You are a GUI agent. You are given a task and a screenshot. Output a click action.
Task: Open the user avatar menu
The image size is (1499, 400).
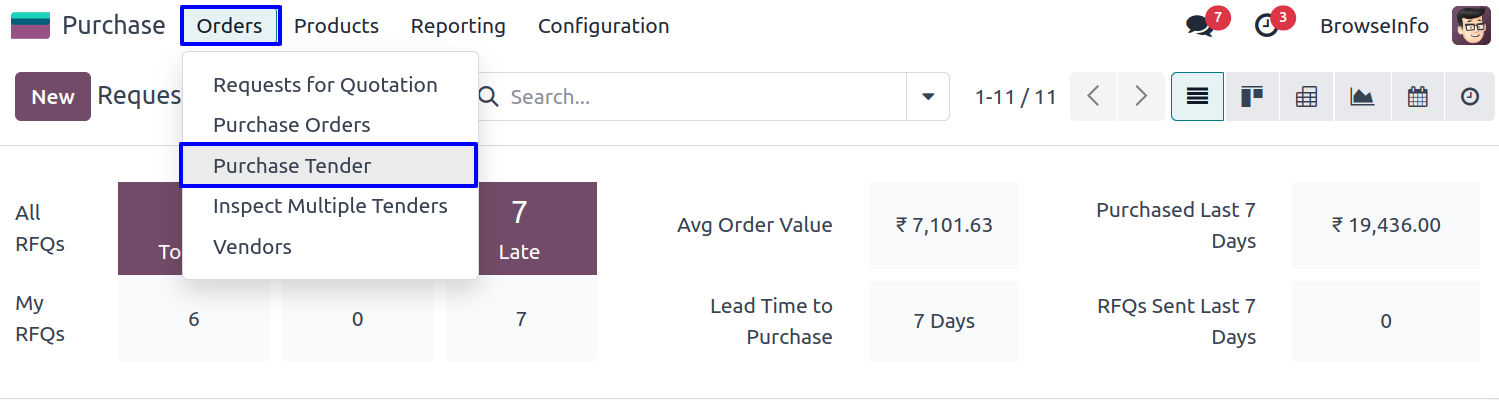pyautogui.click(x=1471, y=26)
